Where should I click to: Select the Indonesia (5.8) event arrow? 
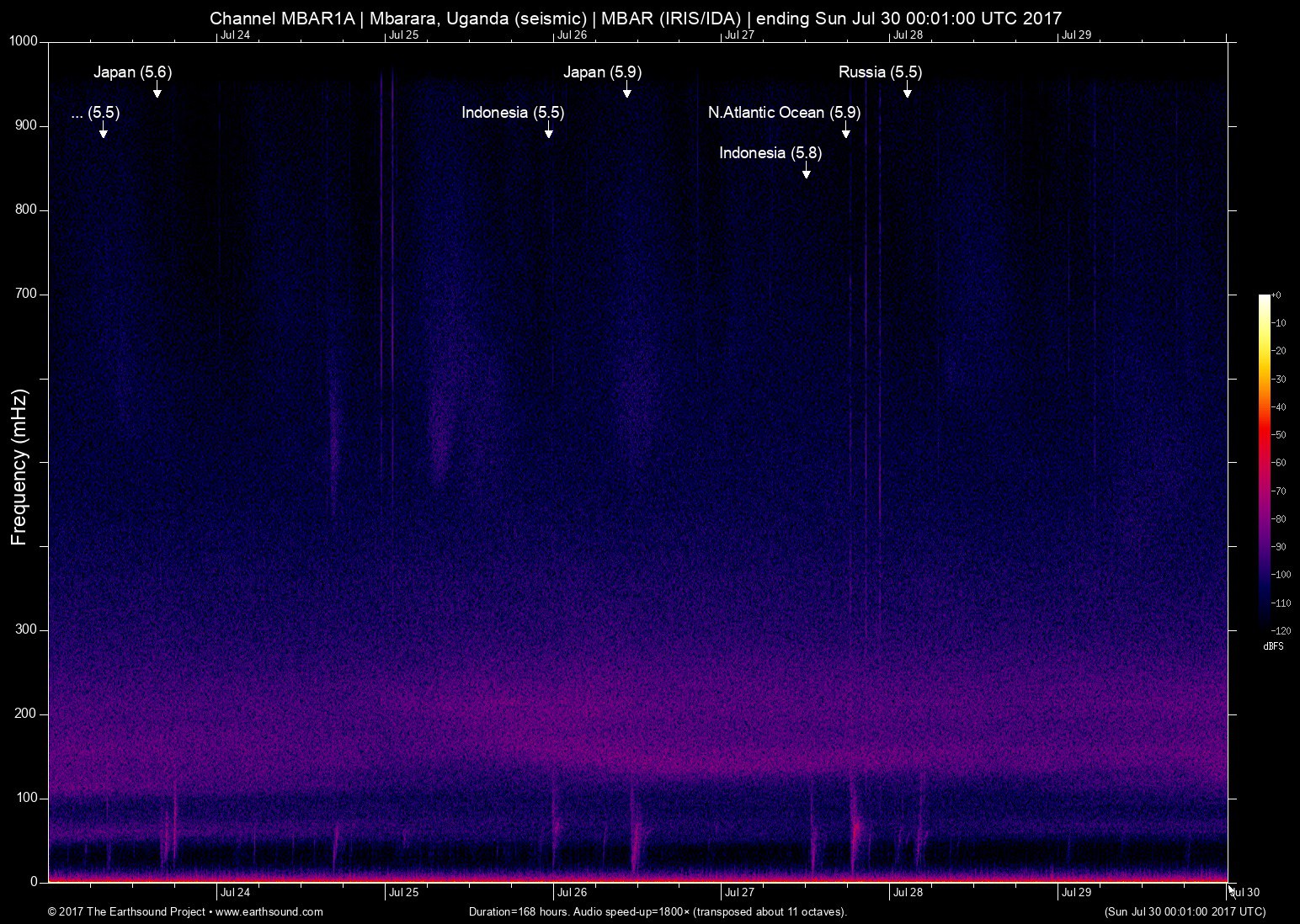point(806,171)
